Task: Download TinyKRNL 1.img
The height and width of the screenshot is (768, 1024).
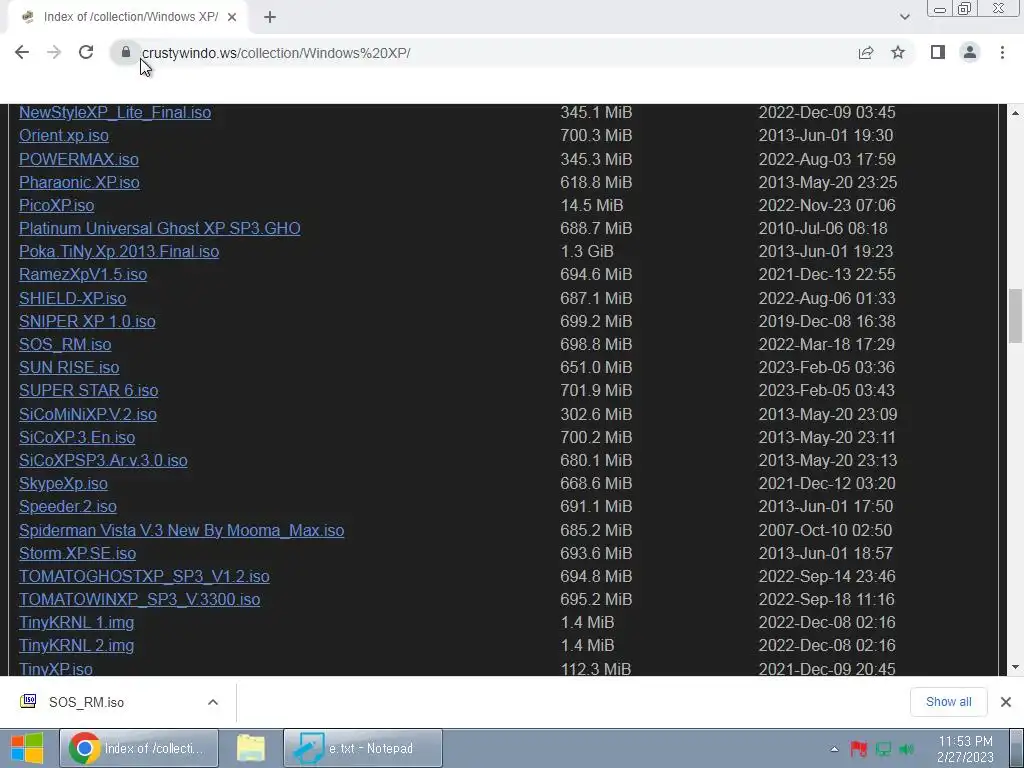Action: click(76, 622)
